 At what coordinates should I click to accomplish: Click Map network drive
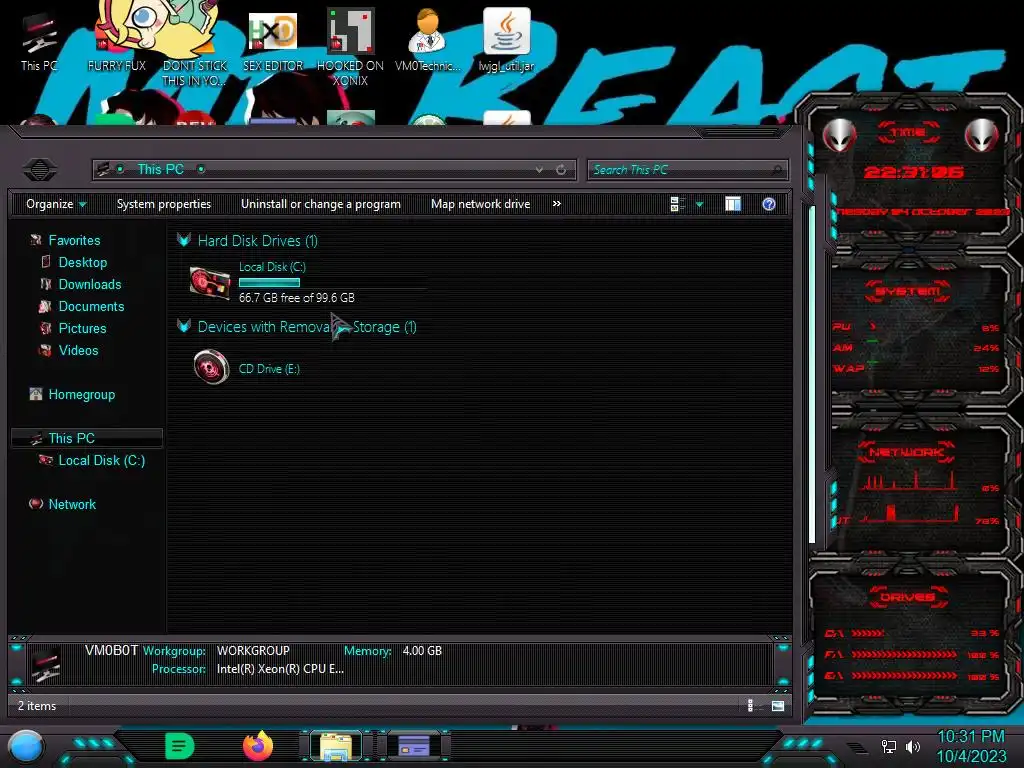click(481, 204)
